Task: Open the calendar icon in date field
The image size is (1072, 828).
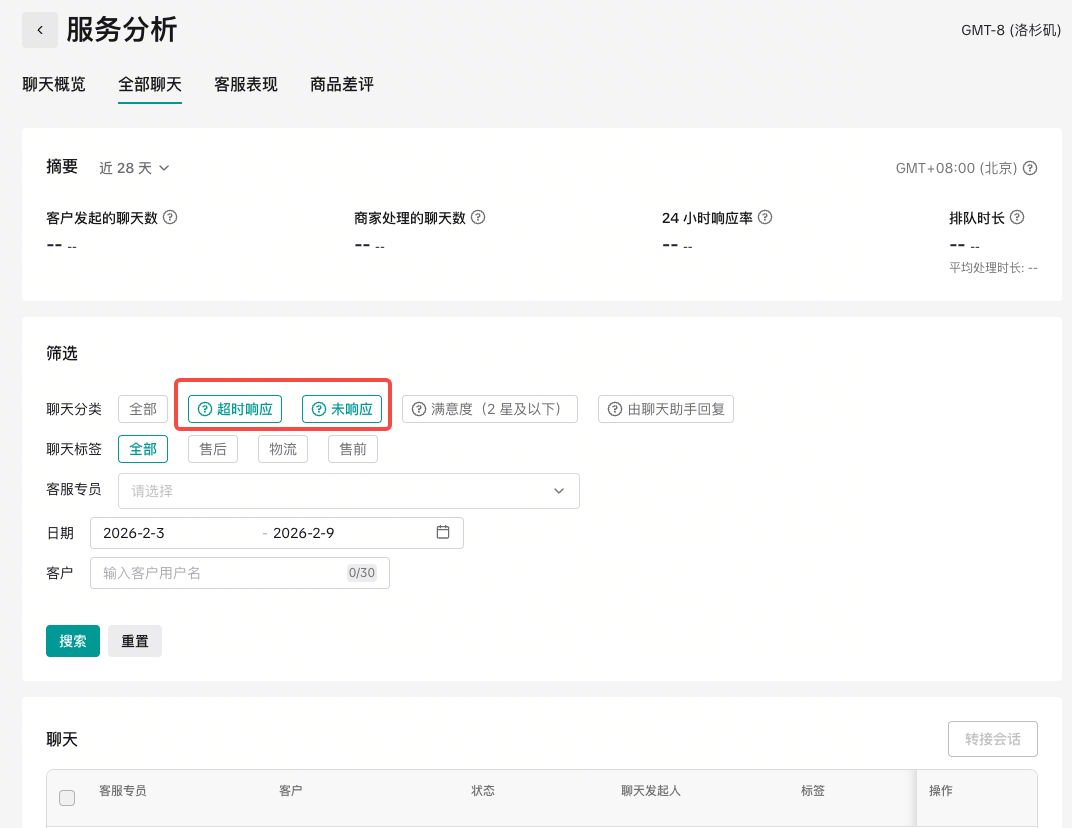Action: pyautogui.click(x=443, y=532)
